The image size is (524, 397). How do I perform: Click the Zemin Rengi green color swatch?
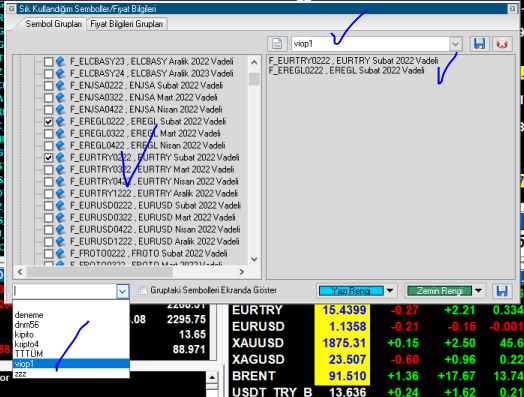pyautogui.click(x=439, y=291)
